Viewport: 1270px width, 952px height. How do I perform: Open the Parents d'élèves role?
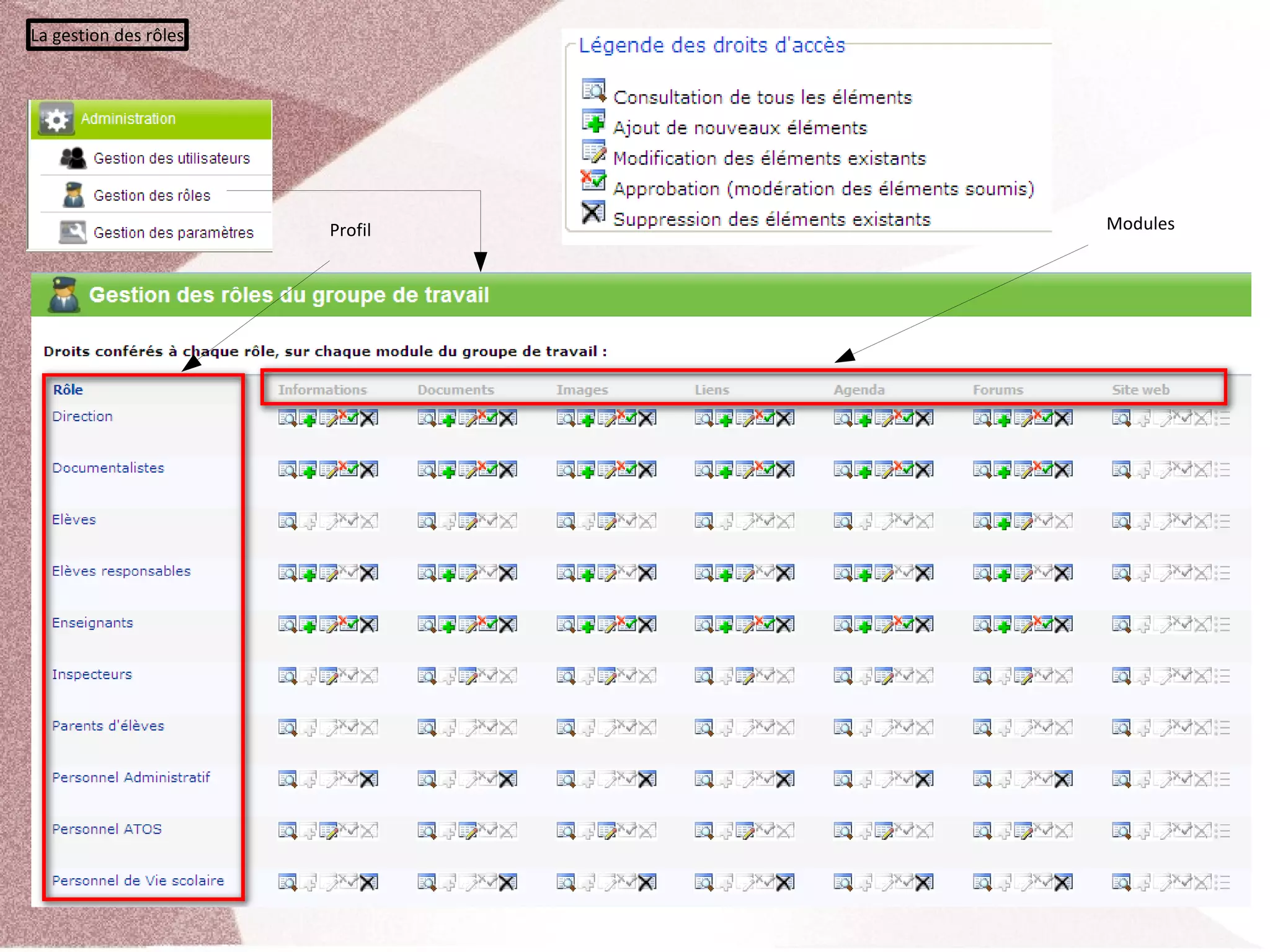pos(108,726)
